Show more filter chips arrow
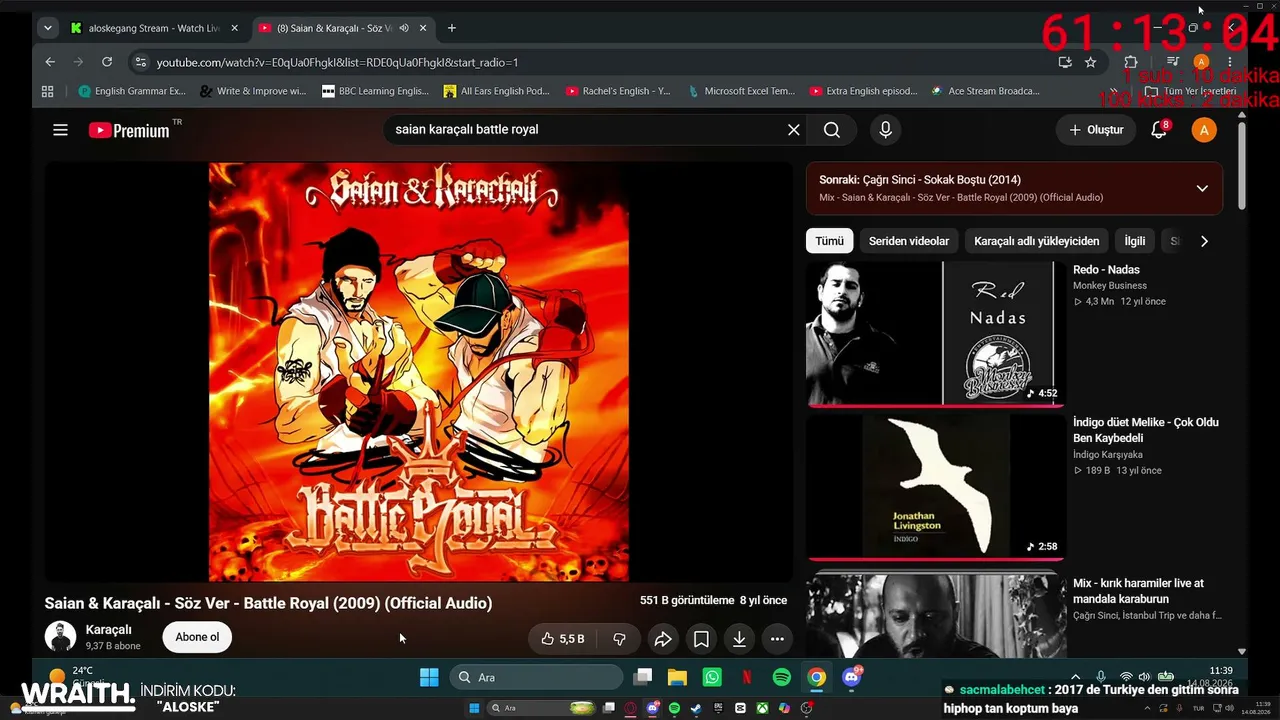This screenshot has height=720, width=1280. click(1204, 241)
